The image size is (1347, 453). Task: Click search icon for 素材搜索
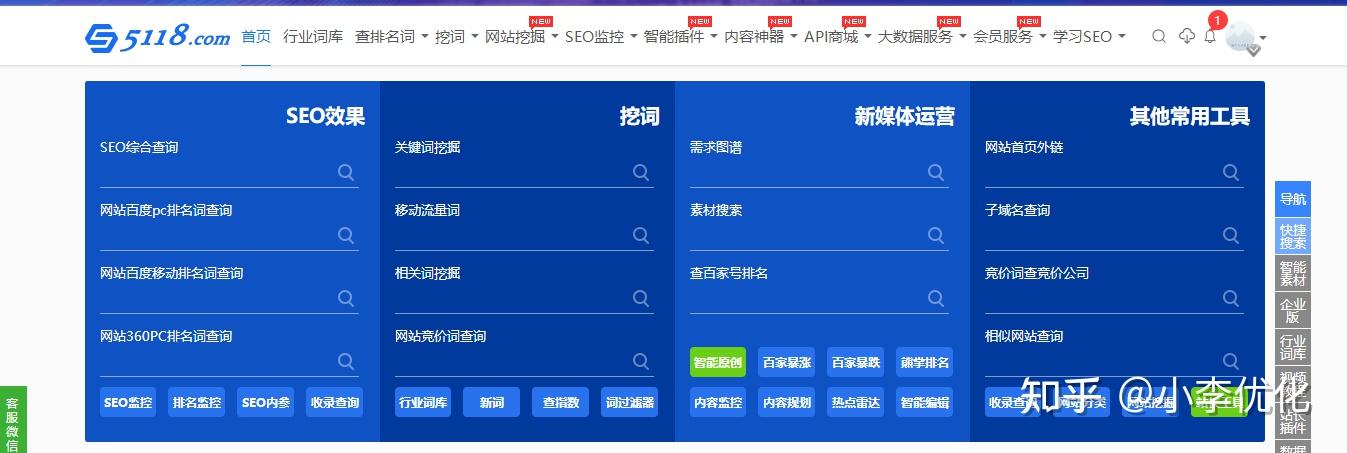(936, 235)
